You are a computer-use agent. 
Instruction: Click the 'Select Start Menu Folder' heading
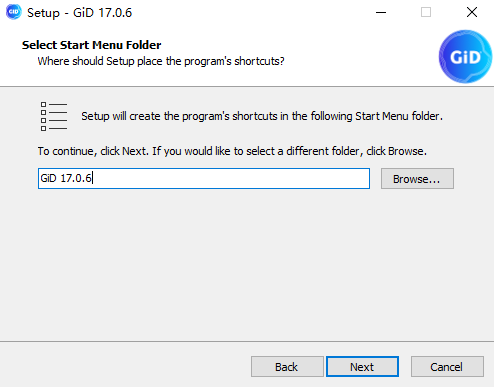(92, 45)
